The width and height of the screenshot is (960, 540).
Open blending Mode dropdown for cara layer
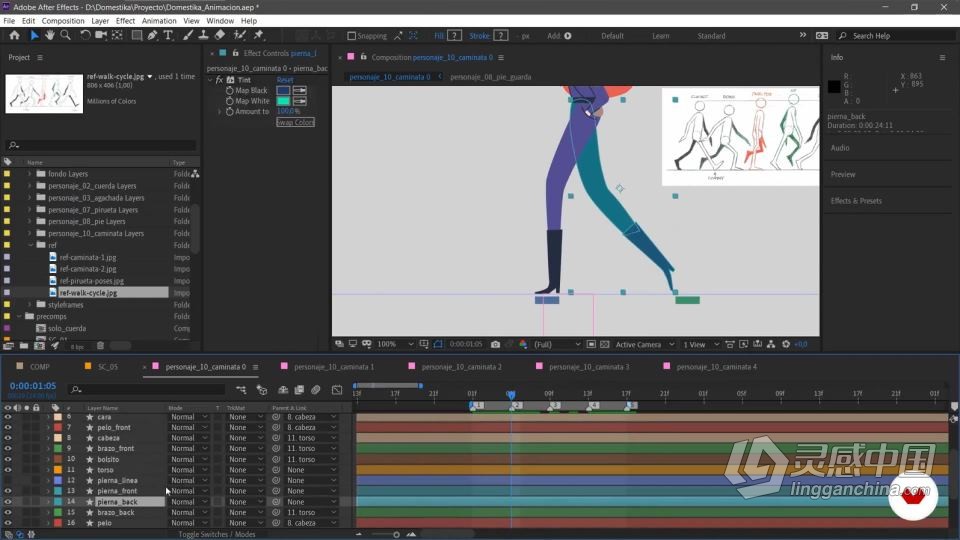[189, 417]
